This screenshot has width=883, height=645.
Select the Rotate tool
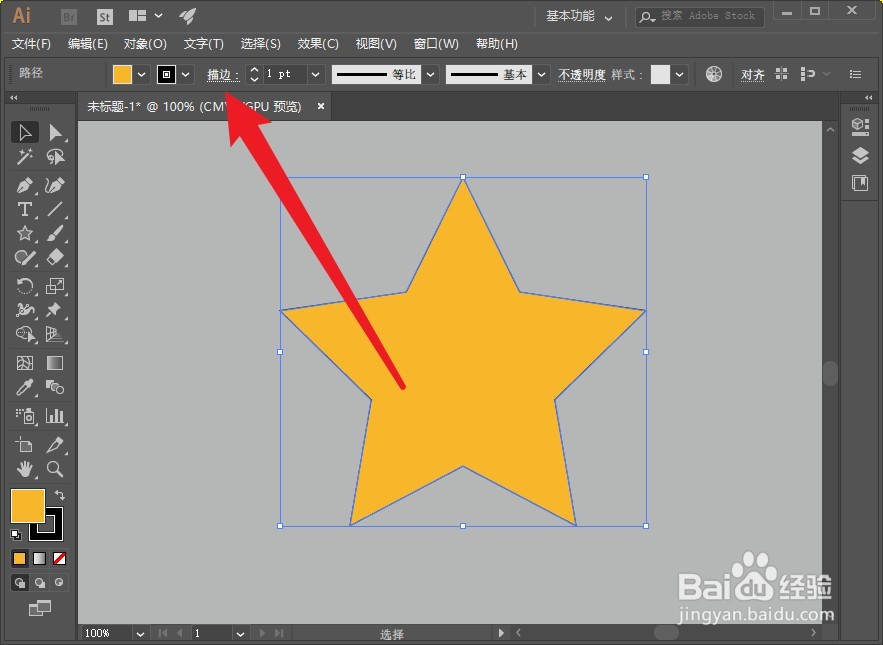click(25, 286)
